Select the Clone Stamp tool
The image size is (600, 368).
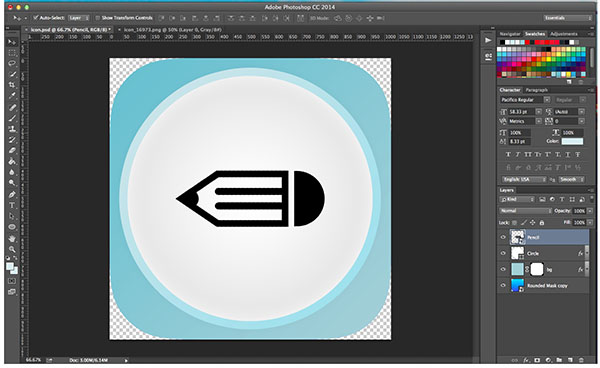pyautogui.click(x=12, y=129)
